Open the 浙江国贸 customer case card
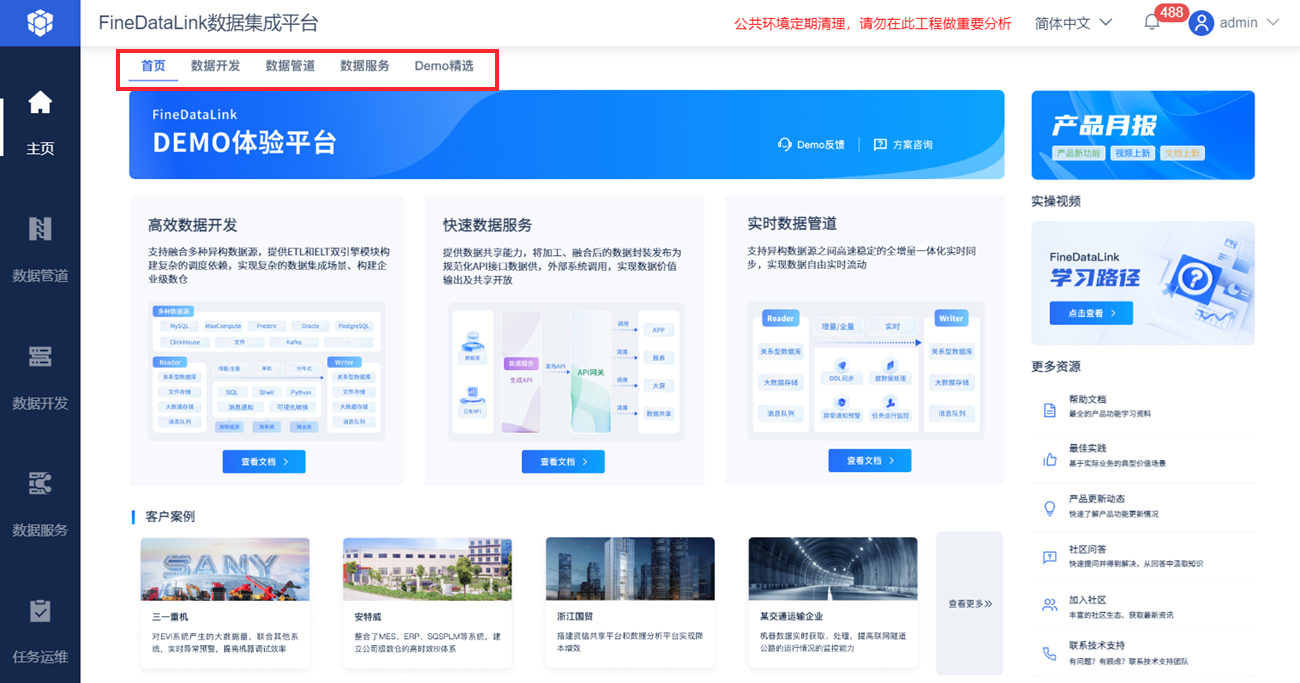This screenshot has width=1300, height=683. point(630,603)
